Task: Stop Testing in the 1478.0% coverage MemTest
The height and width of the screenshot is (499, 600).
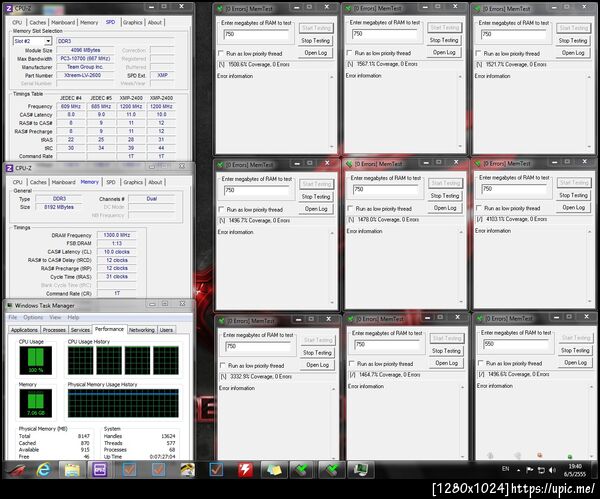Action: [x=444, y=196]
